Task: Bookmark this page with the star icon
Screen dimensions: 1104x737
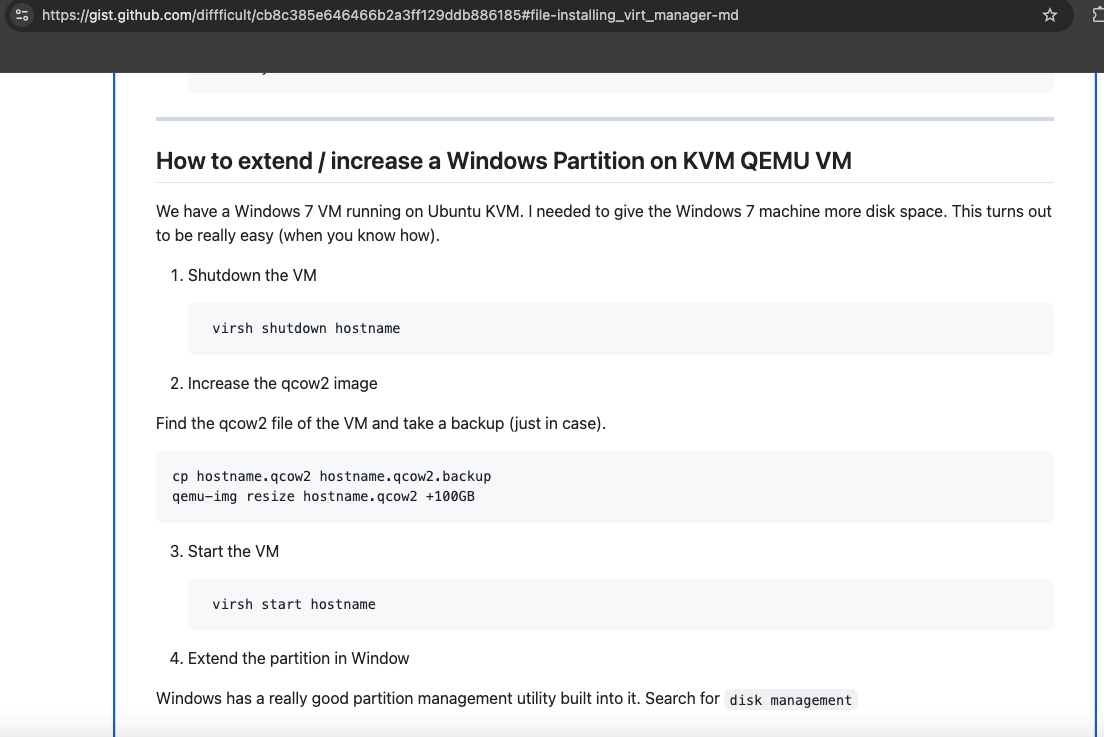Action: point(1050,15)
